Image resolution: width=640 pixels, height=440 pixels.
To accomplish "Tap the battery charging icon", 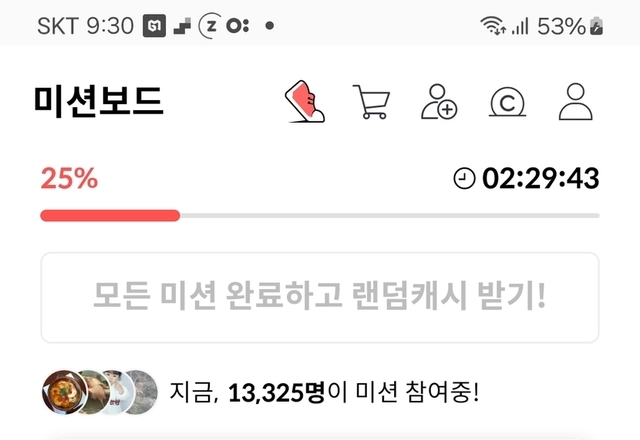I will [597, 26].
